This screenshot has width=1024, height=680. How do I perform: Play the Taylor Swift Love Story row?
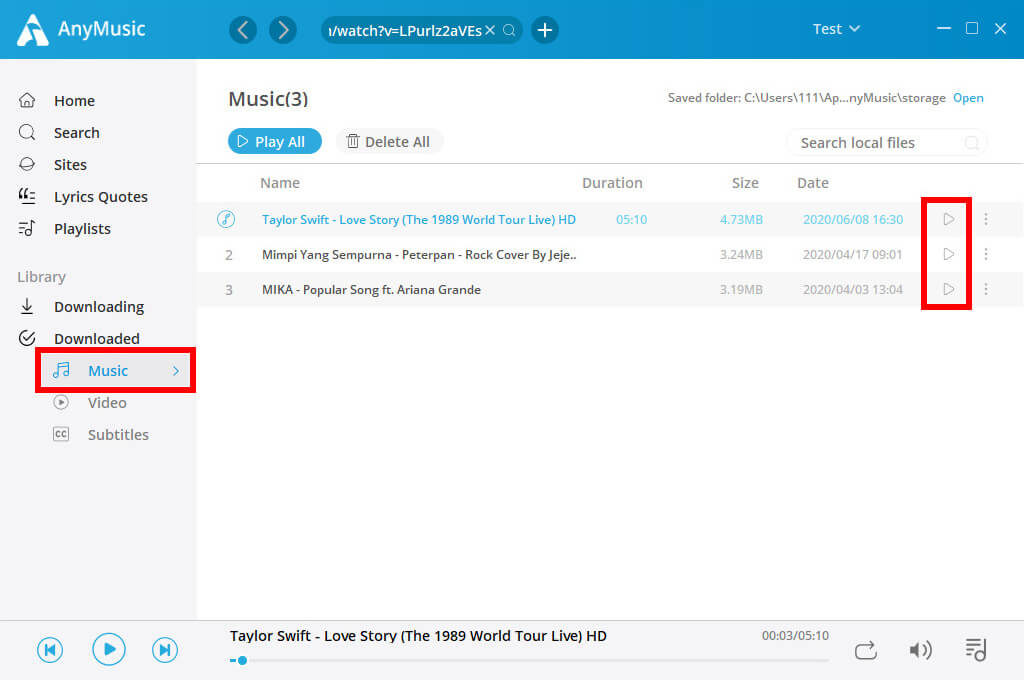[948, 219]
